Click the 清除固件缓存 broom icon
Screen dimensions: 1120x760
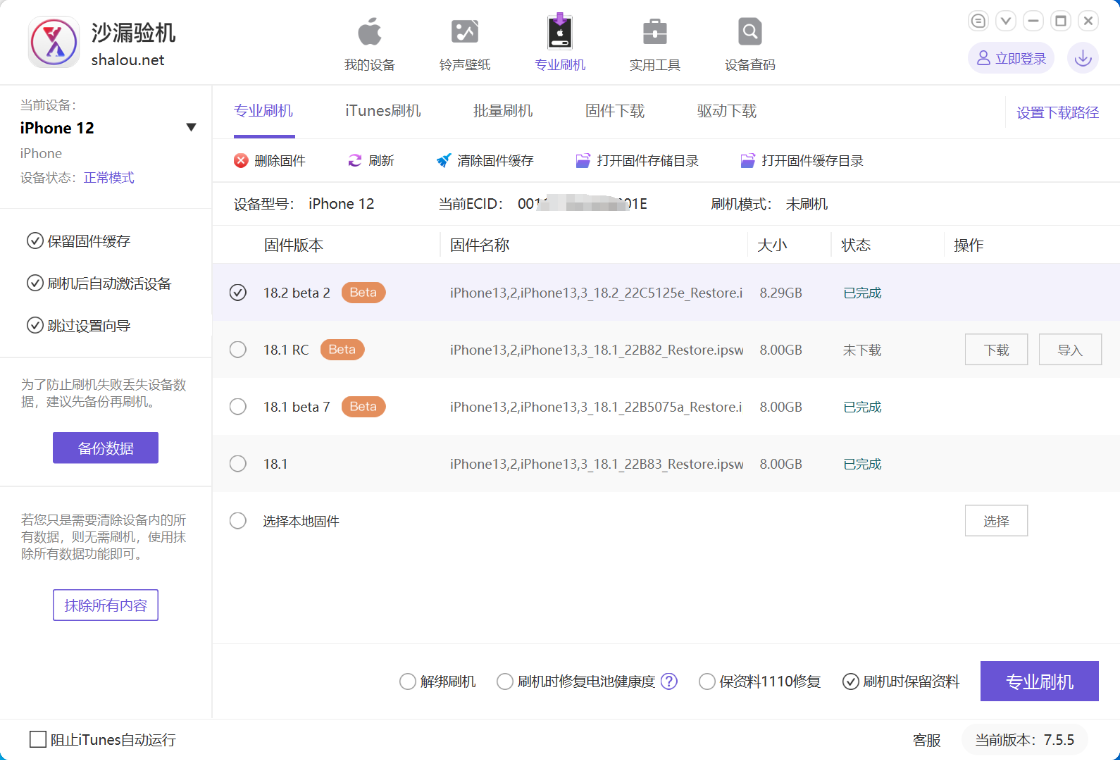coord(444,161)
